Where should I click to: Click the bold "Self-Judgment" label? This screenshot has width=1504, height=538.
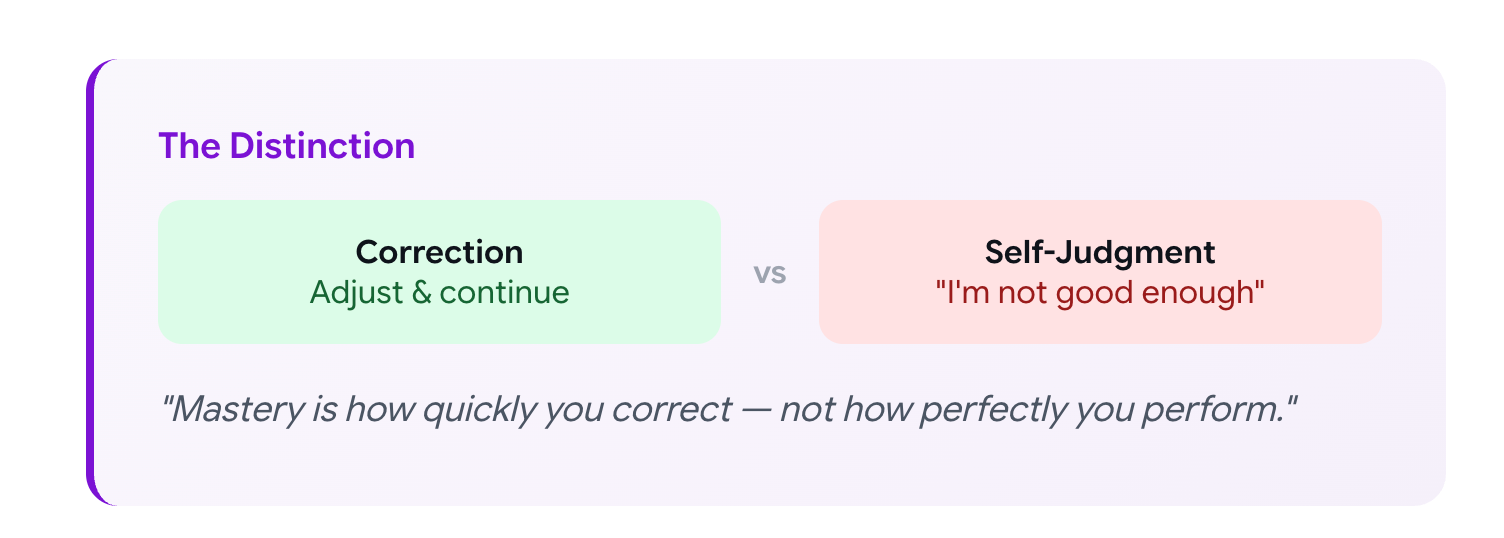pyautogui.click(x=1100, y=252)
